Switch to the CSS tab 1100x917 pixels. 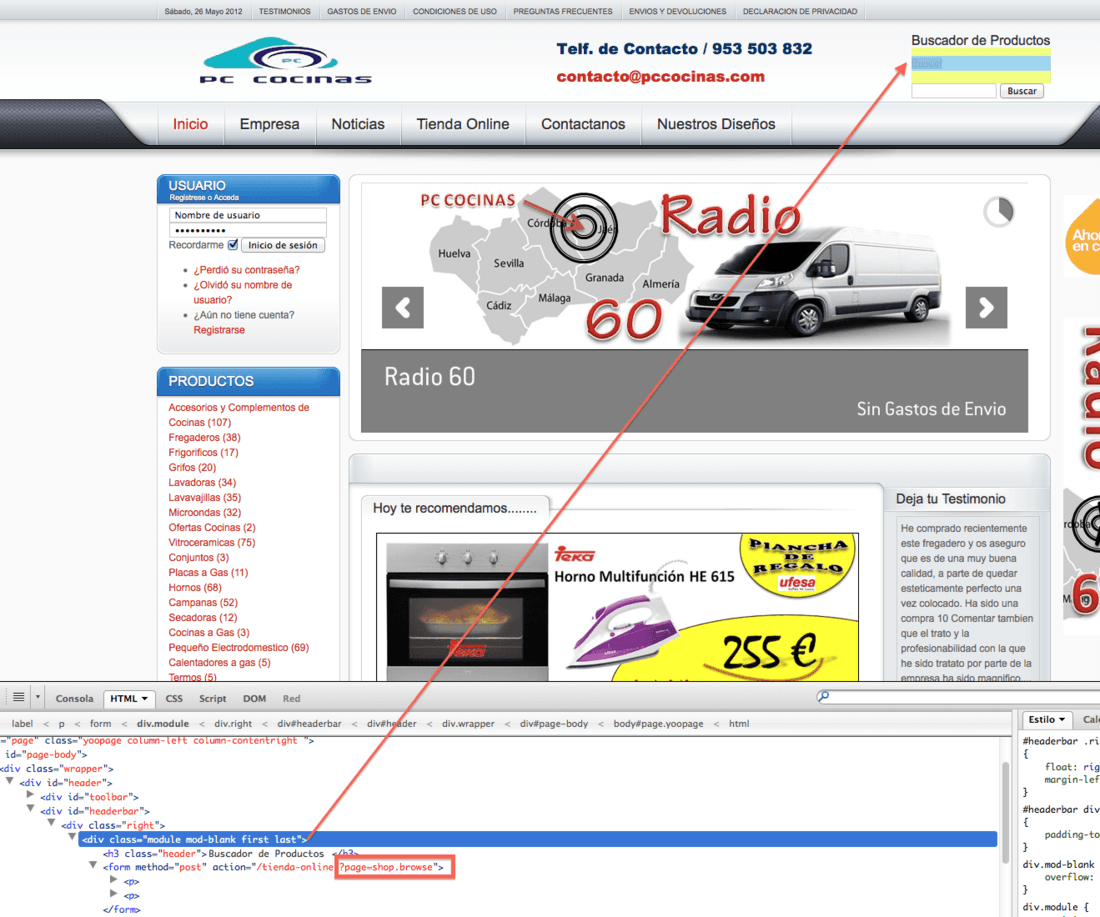174,699
